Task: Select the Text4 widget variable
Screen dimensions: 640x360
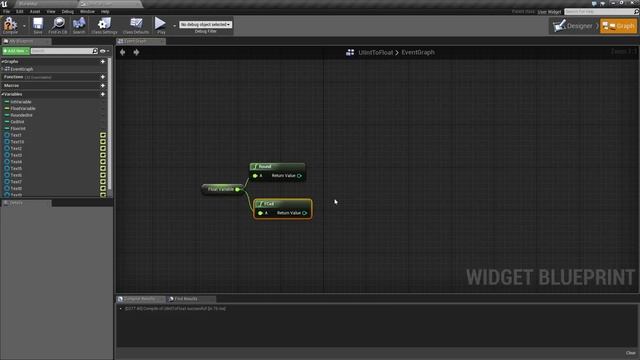Action: tap(16, 162)
